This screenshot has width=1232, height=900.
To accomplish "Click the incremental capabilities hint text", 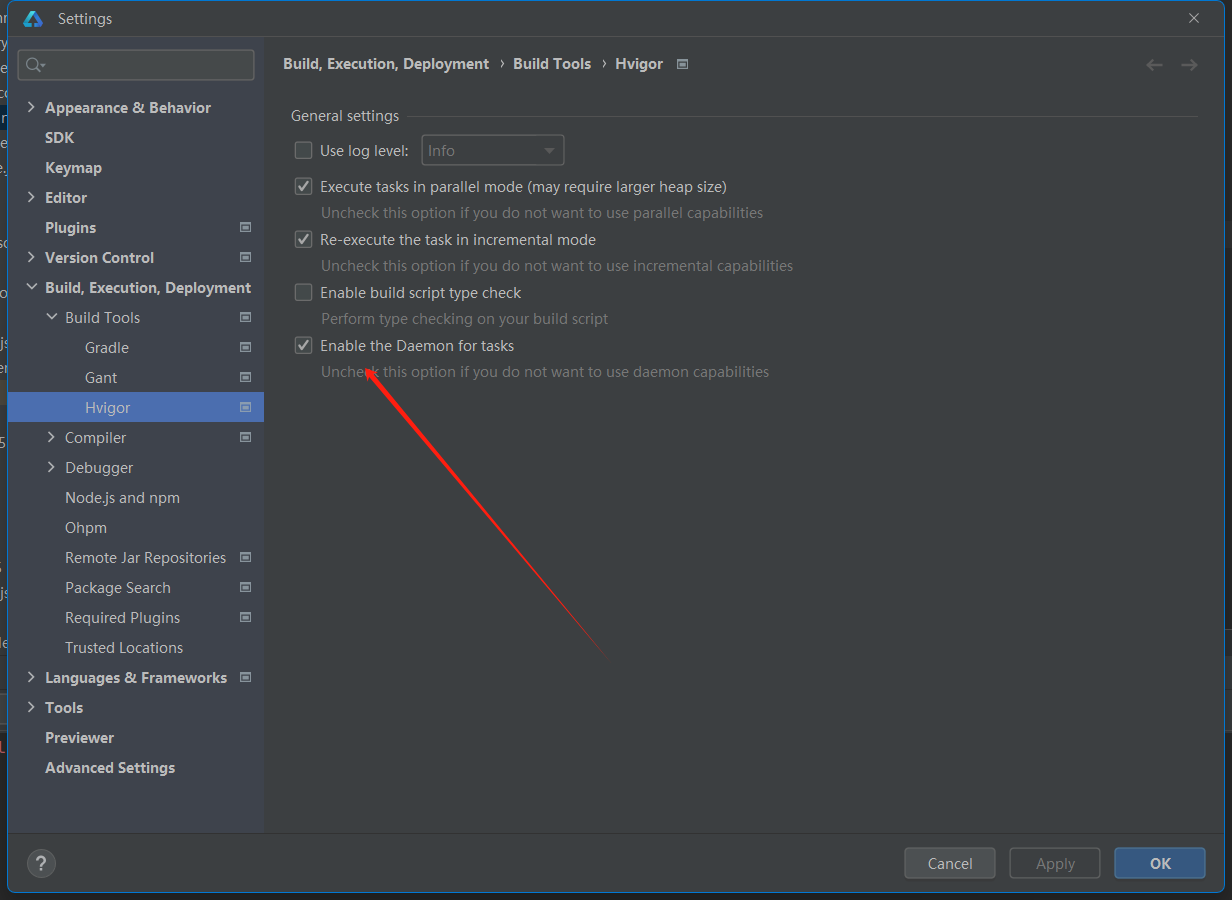I will click(557, 266).
